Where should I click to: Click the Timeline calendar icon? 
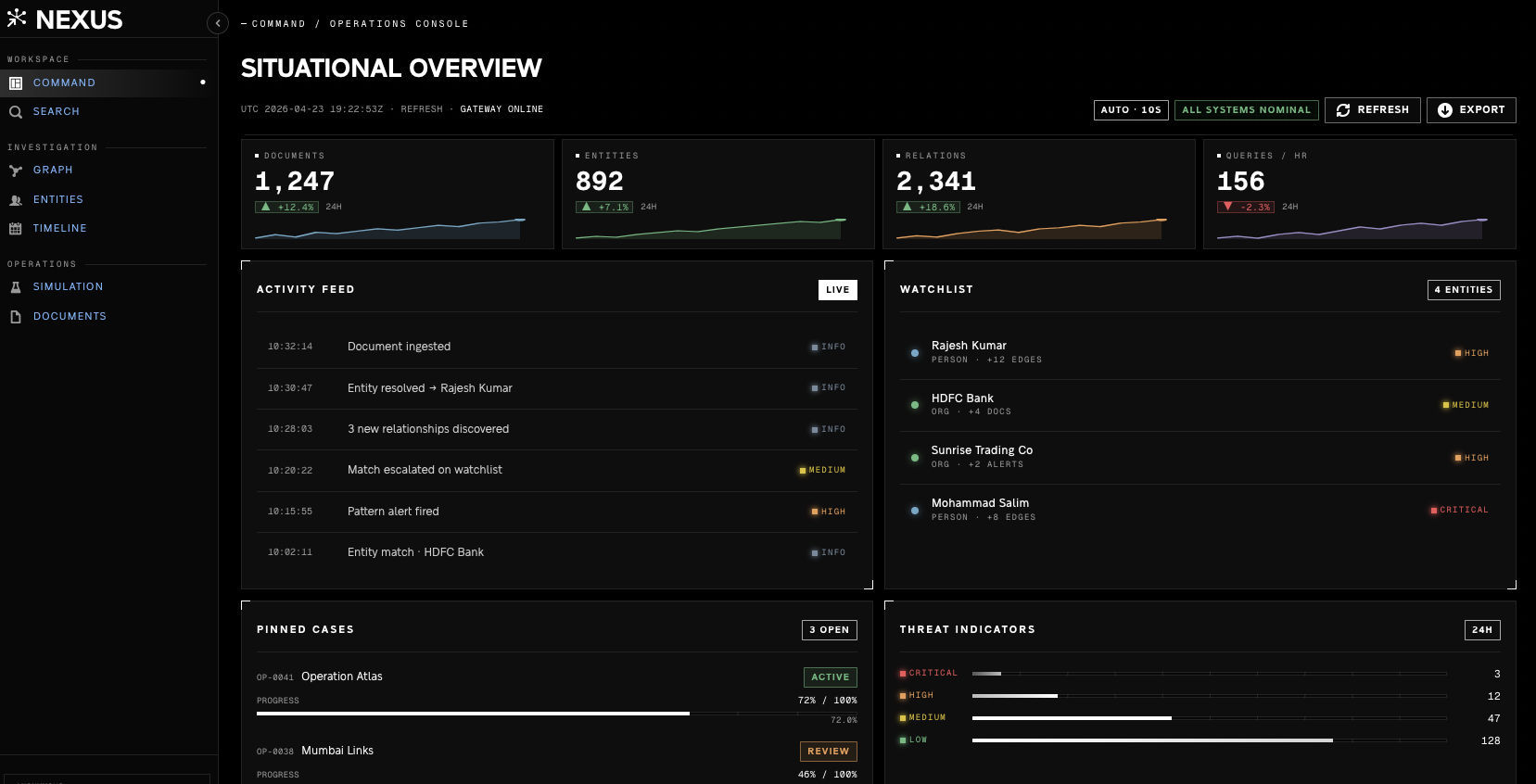(16, 229)
